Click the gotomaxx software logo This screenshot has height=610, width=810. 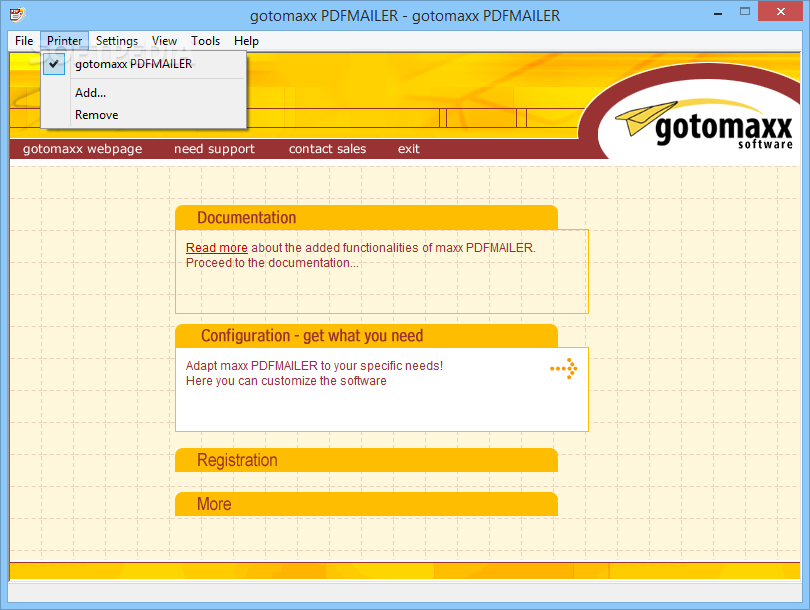[705, 124]
